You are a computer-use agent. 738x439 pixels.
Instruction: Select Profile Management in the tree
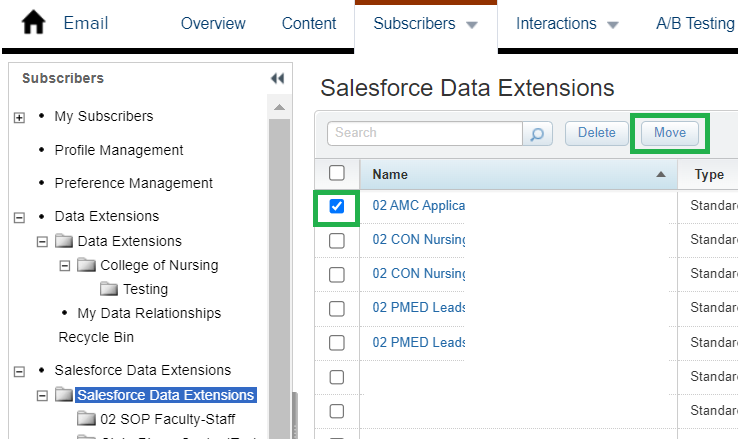click(x=119, y=150)
